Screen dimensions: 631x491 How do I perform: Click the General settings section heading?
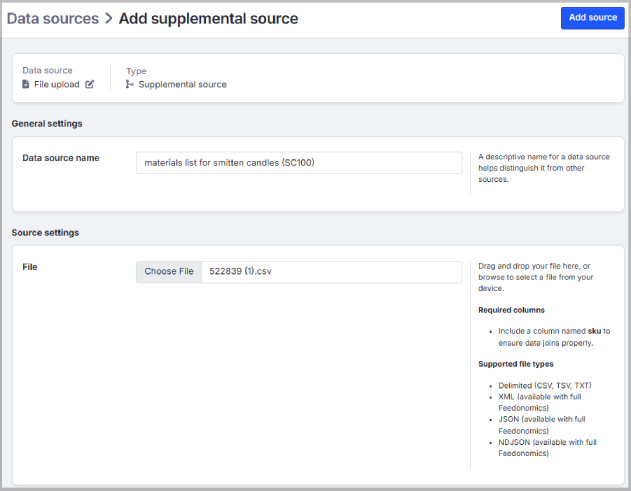47,123
